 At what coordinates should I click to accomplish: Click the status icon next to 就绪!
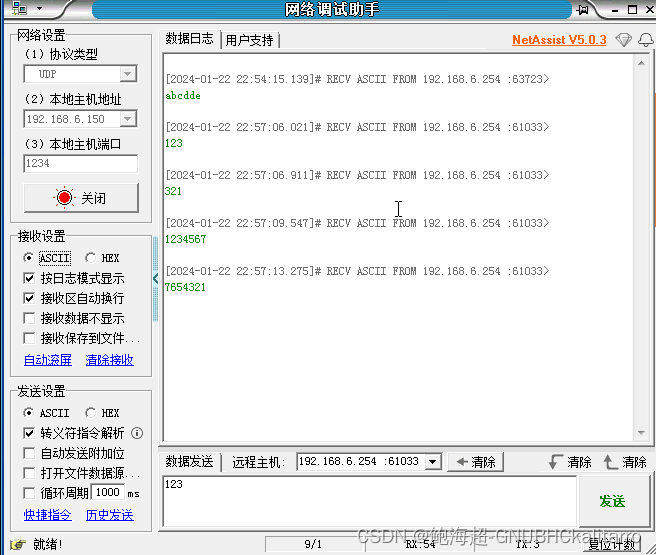pos(18,544)
